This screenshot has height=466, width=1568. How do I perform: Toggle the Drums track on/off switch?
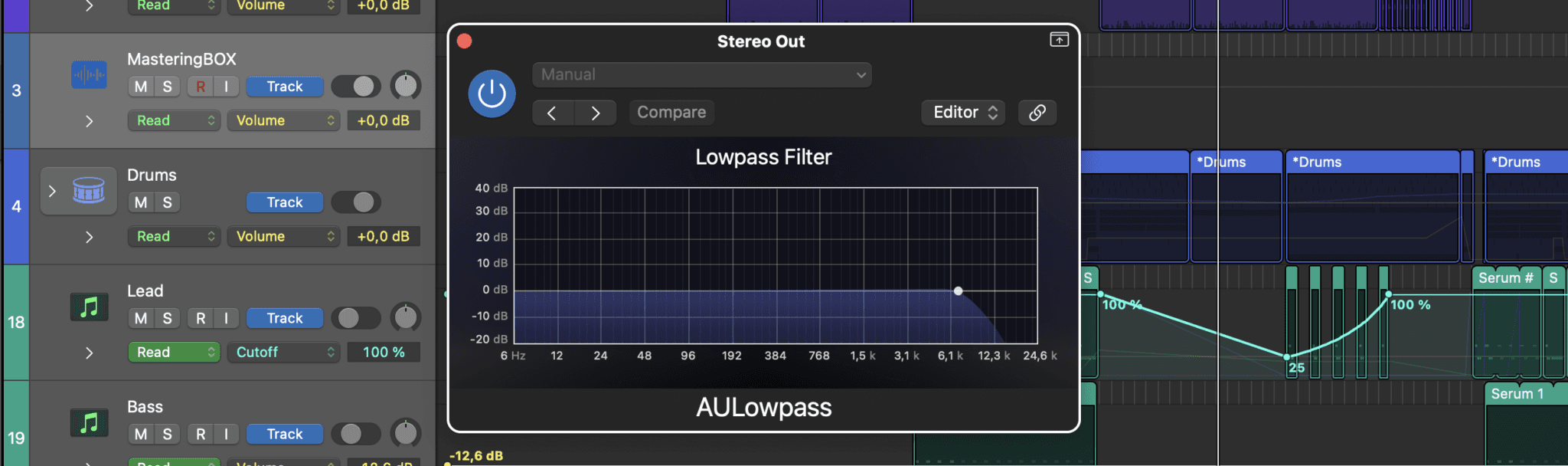[x=356, y=202]
